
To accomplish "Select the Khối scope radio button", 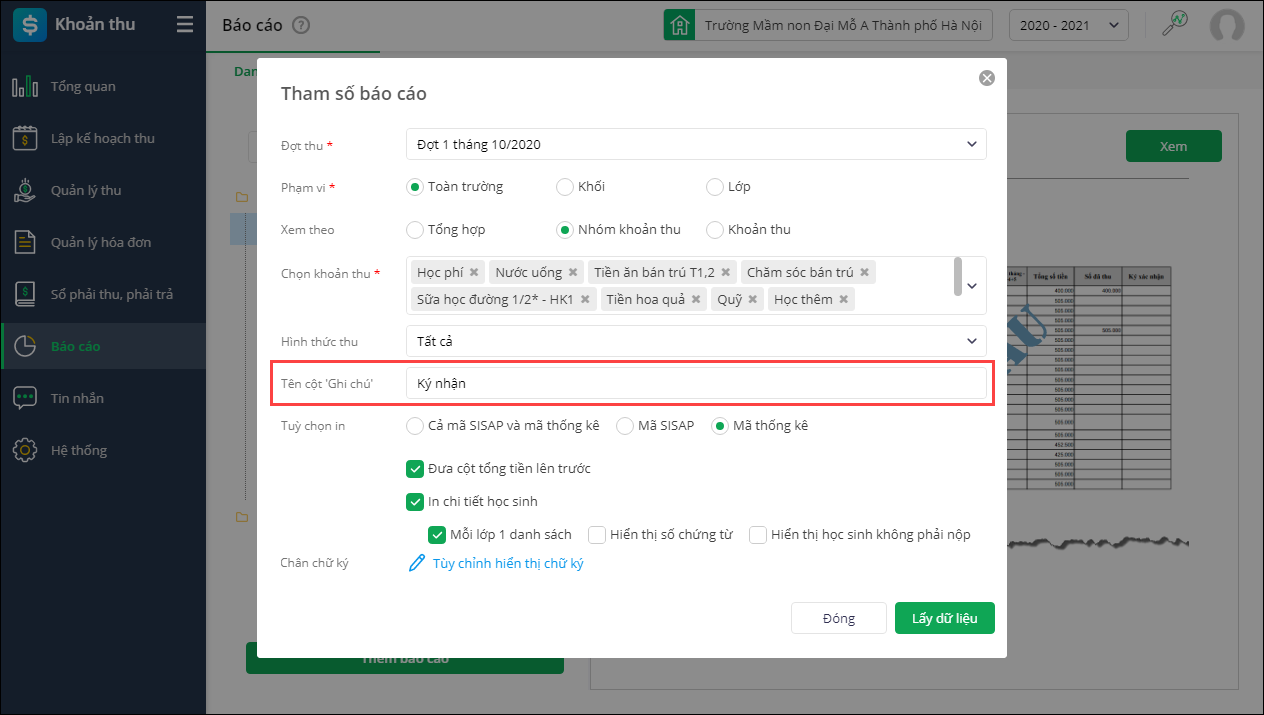I will 565,187.
